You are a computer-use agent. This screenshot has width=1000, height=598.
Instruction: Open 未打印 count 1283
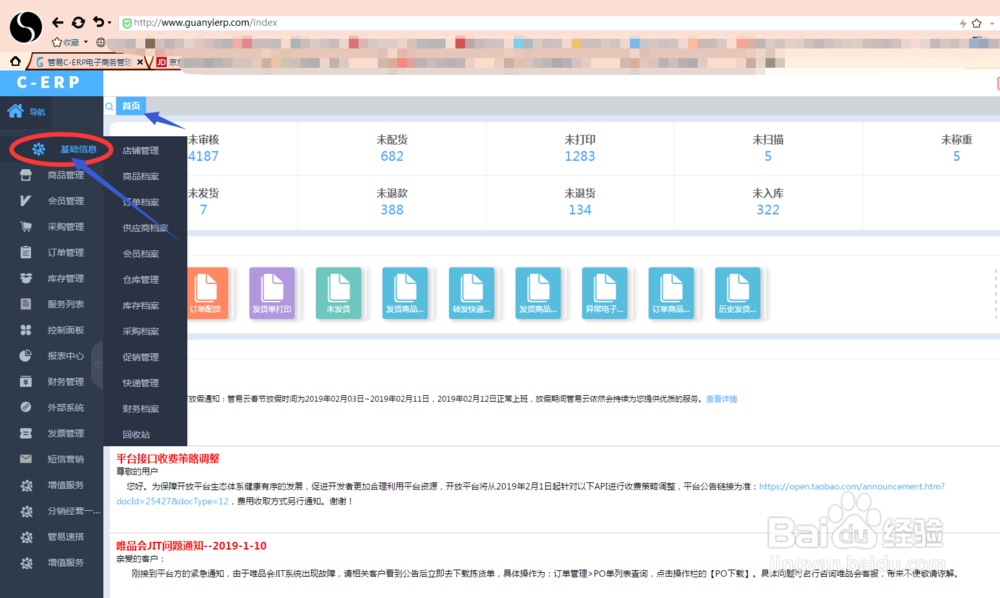[580, 156]
